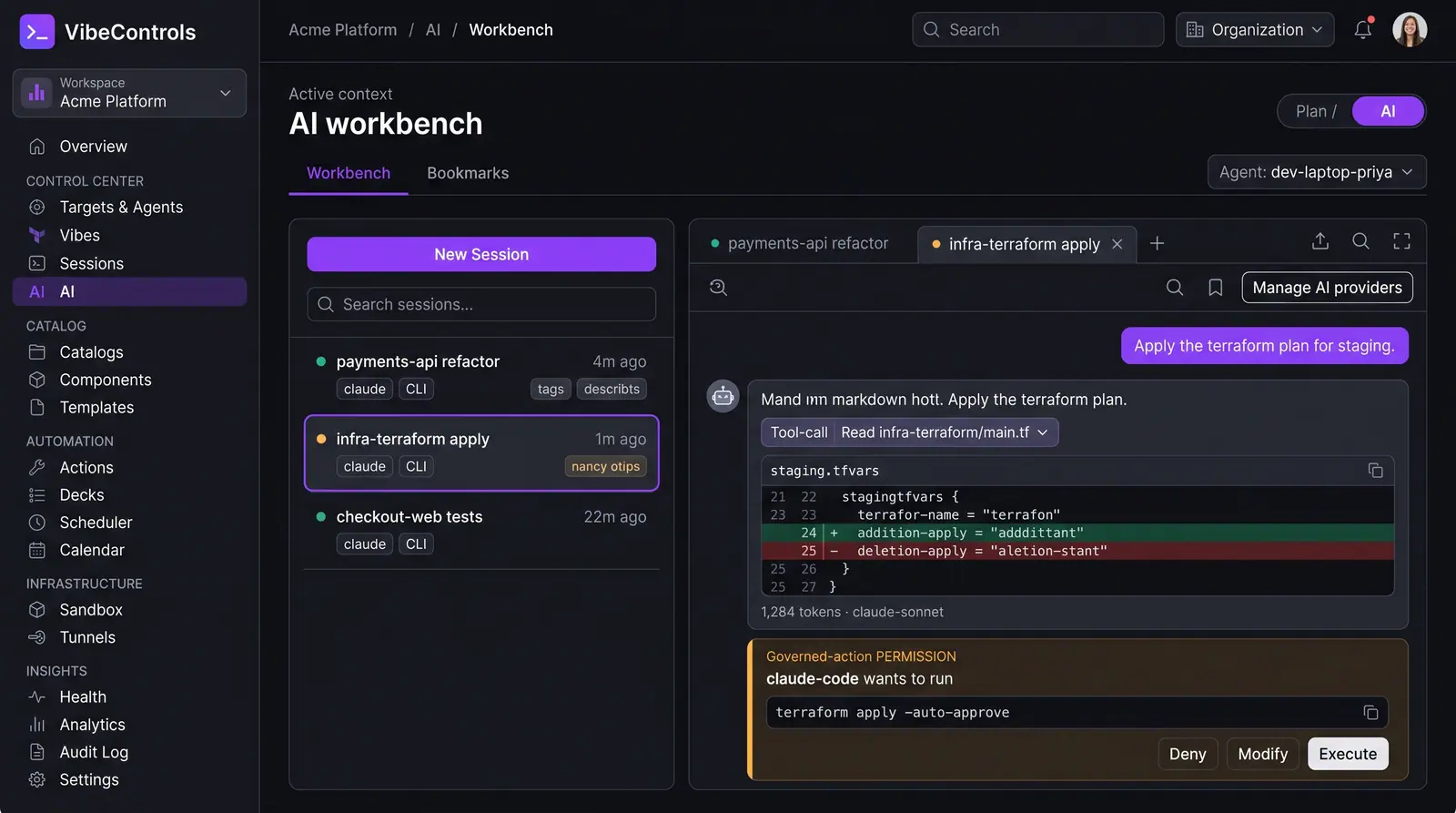
Task: Open Tunnels icon
Action: point(37,637)
